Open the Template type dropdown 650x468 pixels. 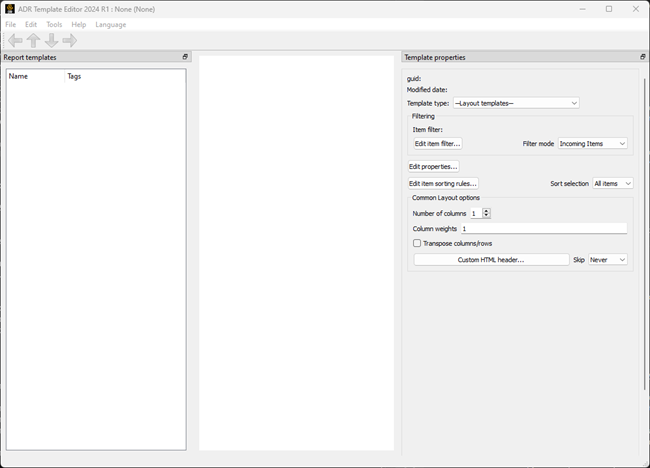[516, 103]
